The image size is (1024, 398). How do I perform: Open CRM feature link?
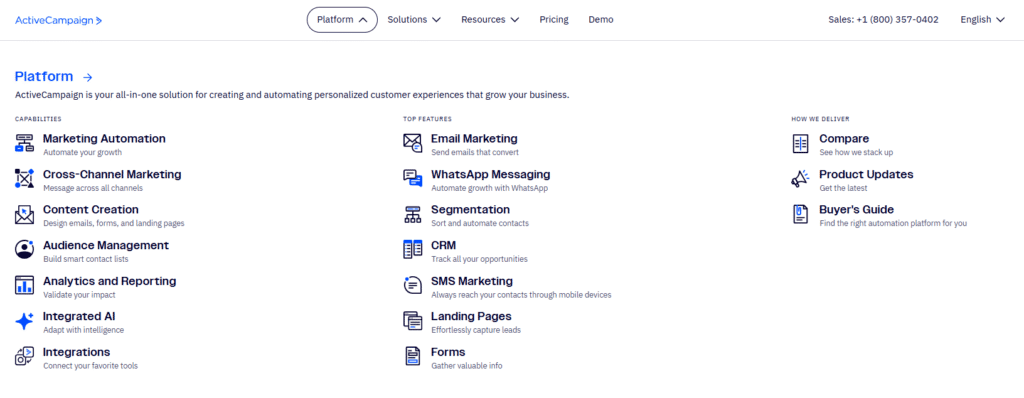pos(443,245)
